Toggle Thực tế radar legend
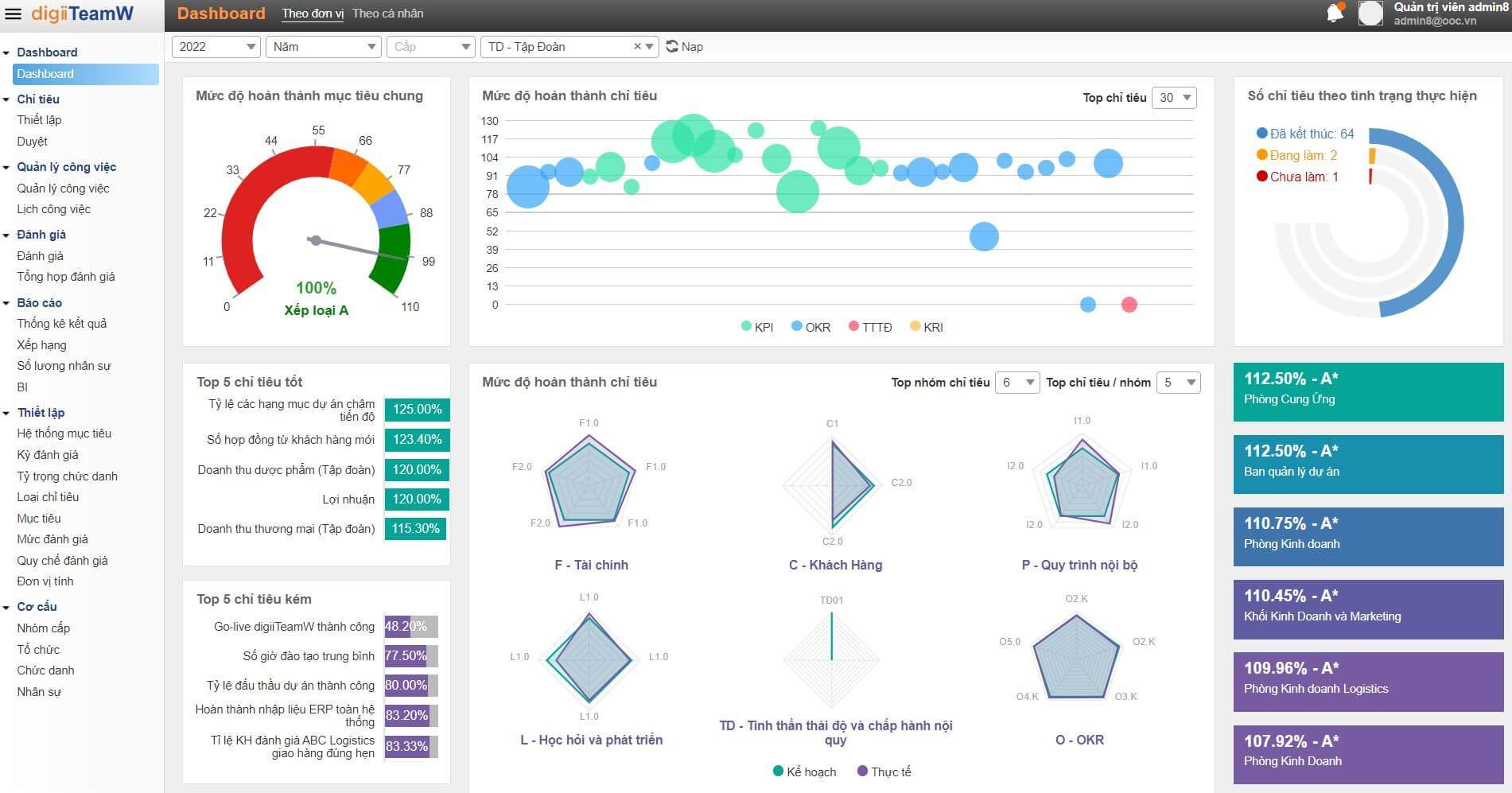1512x793 pixels. pos(884,772)
